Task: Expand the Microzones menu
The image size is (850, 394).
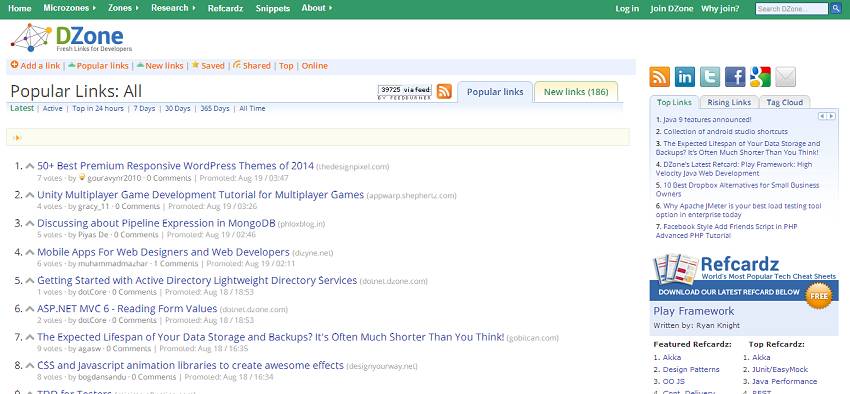Action: 69,8
